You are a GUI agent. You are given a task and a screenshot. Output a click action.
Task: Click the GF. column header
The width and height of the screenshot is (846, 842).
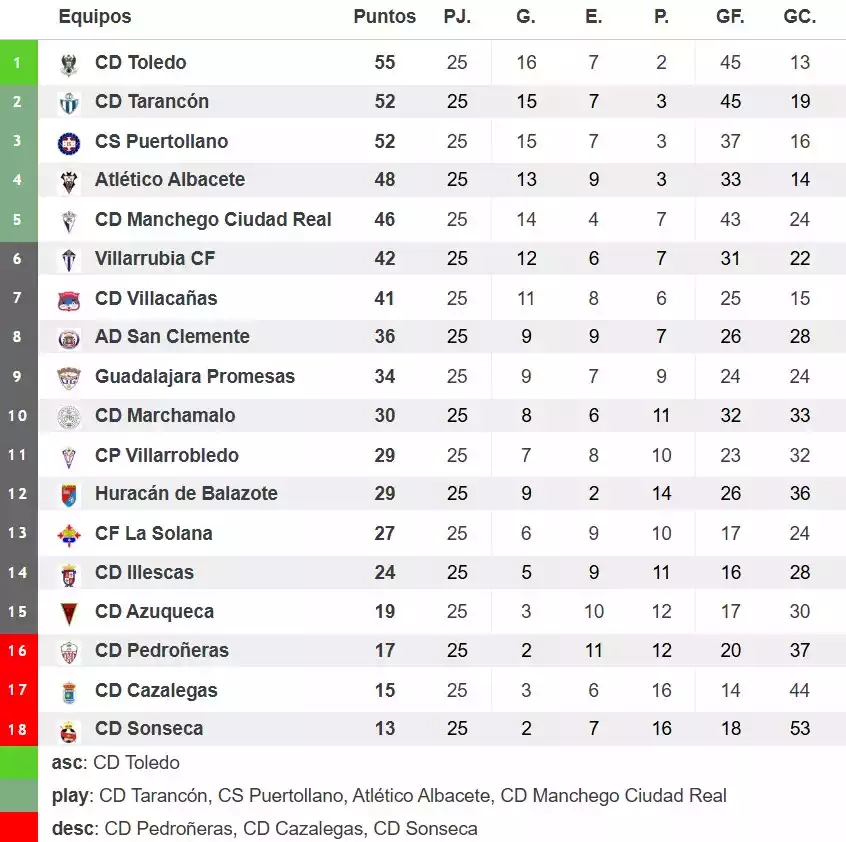click(730, 17)
